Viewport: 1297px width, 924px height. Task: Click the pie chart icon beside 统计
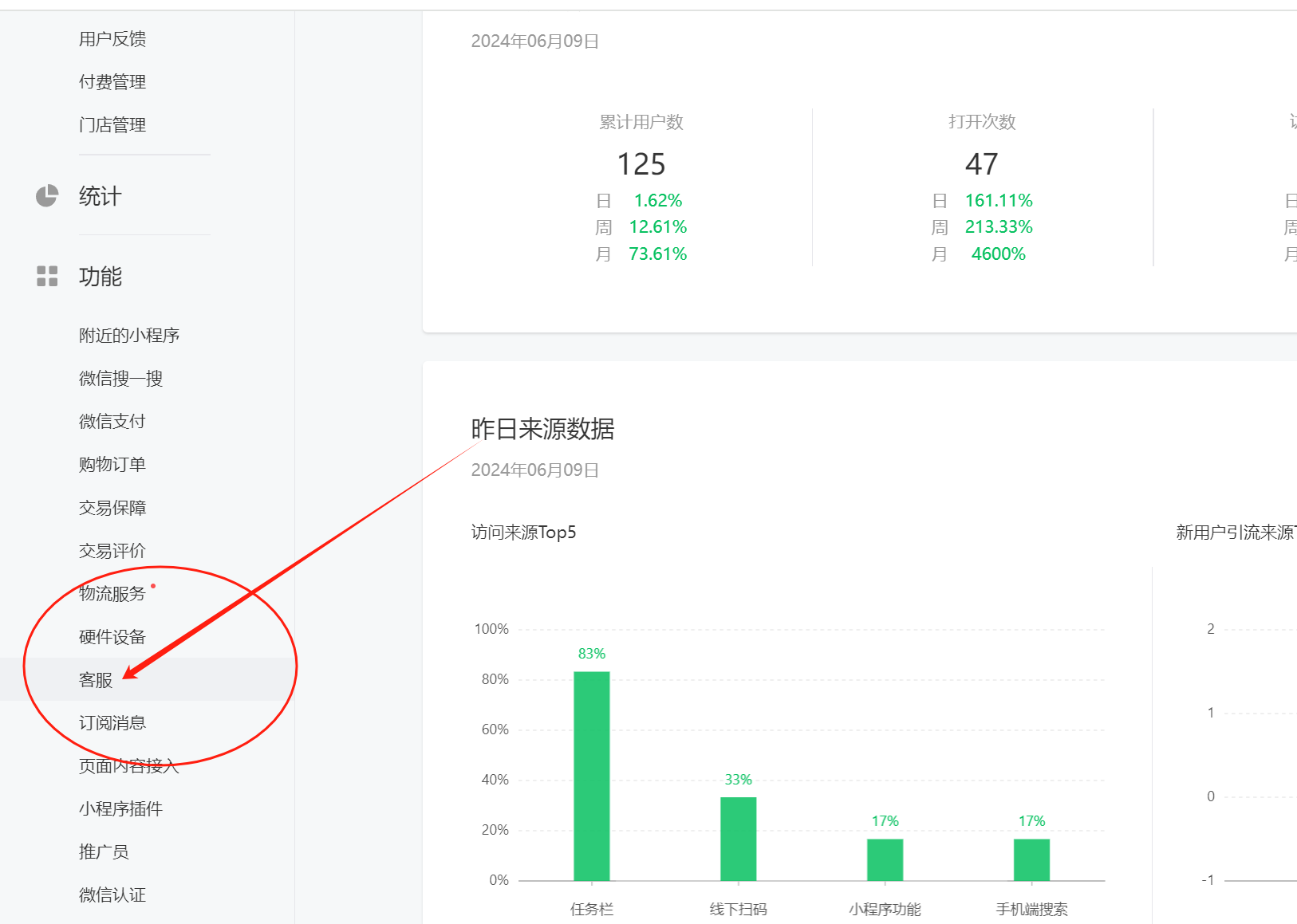47,196
